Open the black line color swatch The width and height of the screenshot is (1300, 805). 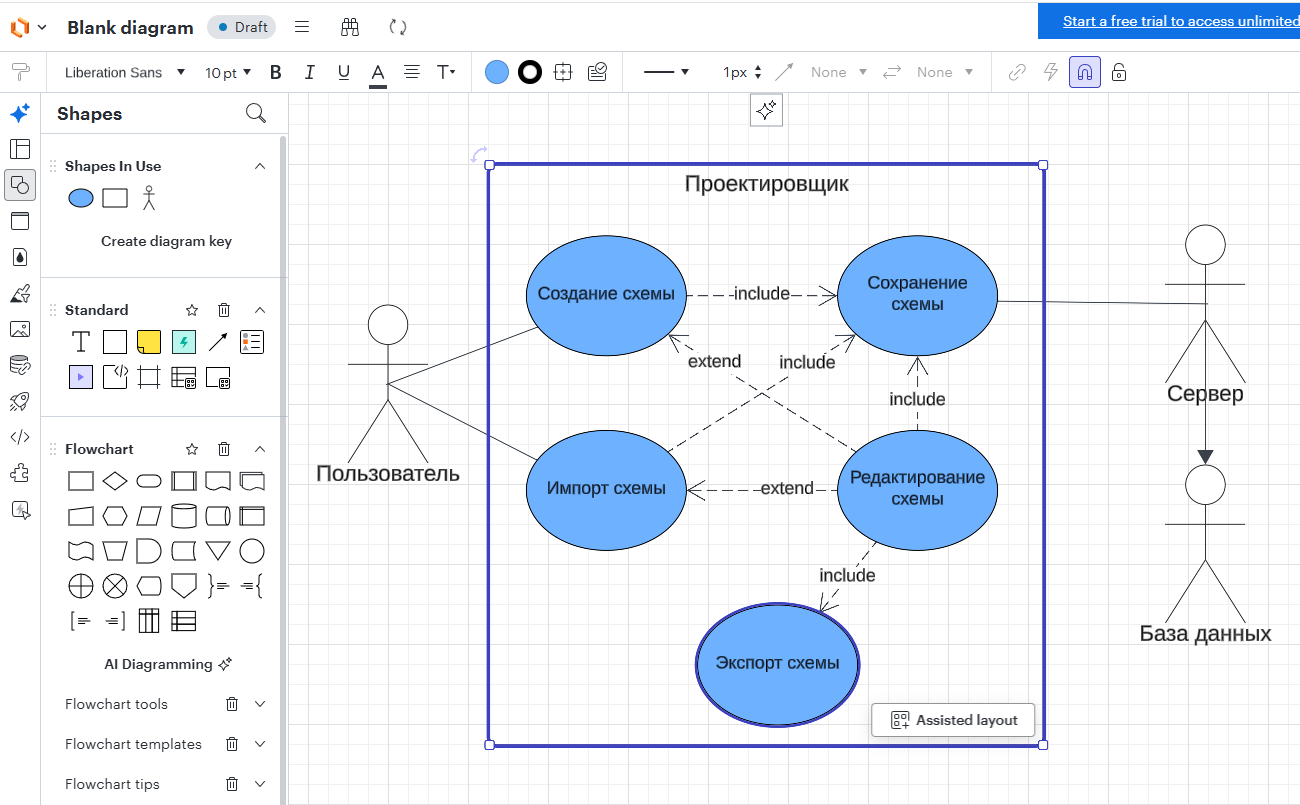point(530,72)
